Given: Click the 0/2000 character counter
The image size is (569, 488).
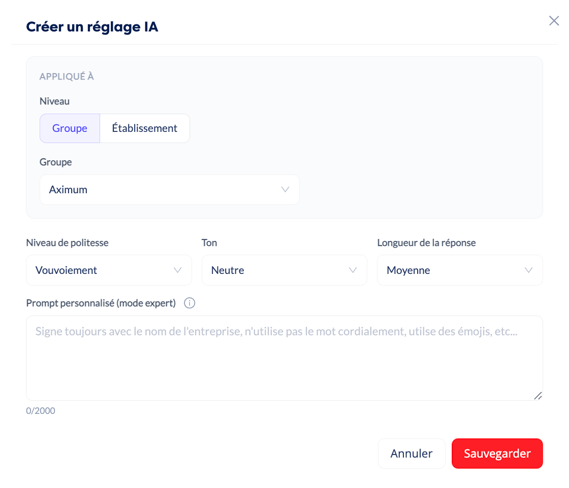Looking at the screenshot, I should (40, 411).
